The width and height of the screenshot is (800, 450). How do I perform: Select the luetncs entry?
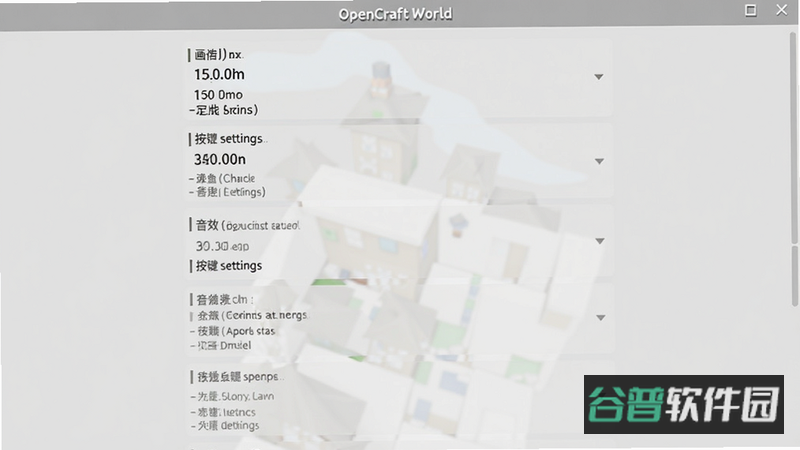(x=223, y=412)
